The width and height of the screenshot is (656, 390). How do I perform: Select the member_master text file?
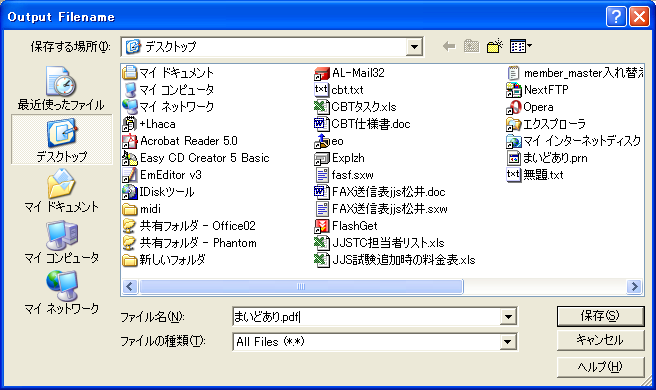pyautogui.click(x=575, y=73)
